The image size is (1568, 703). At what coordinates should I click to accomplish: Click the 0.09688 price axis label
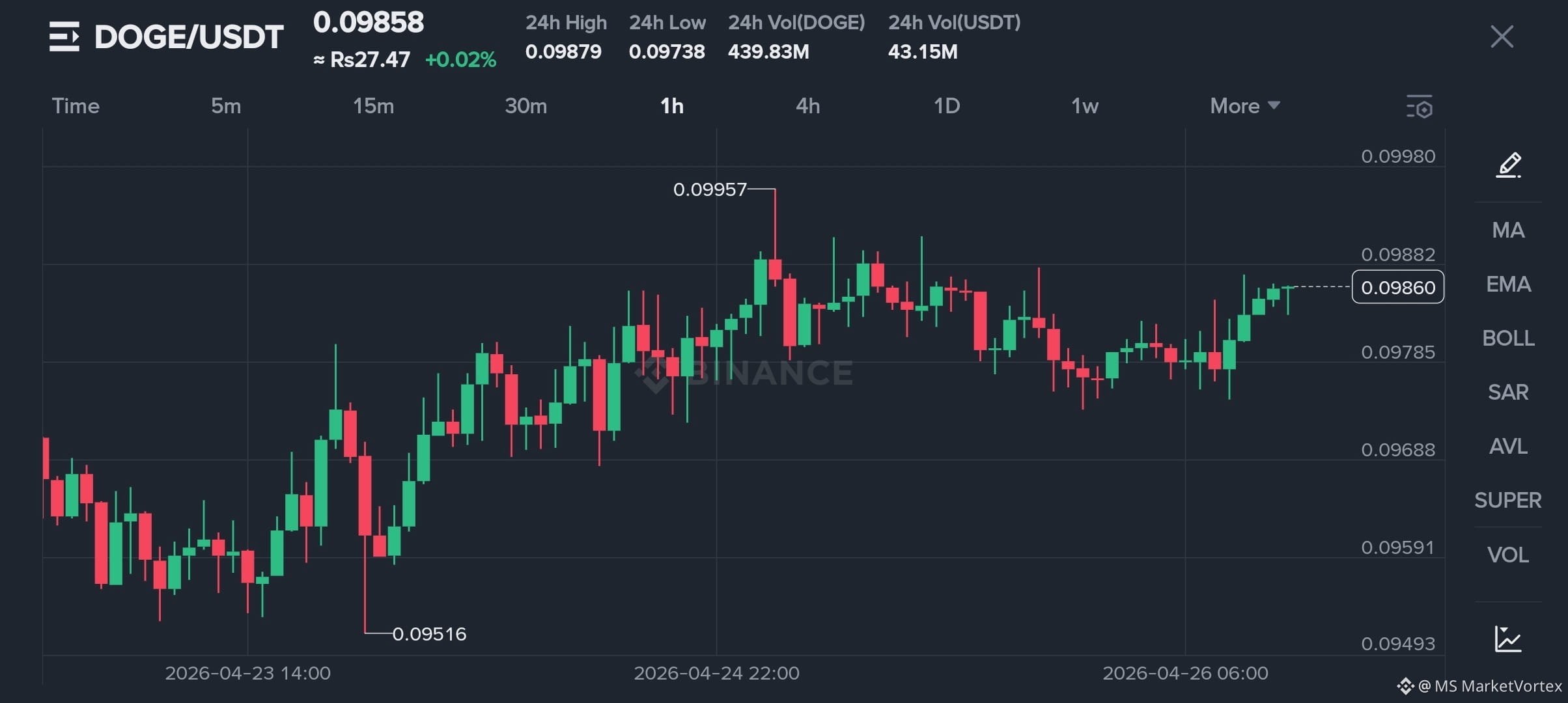coord(1398,450)
